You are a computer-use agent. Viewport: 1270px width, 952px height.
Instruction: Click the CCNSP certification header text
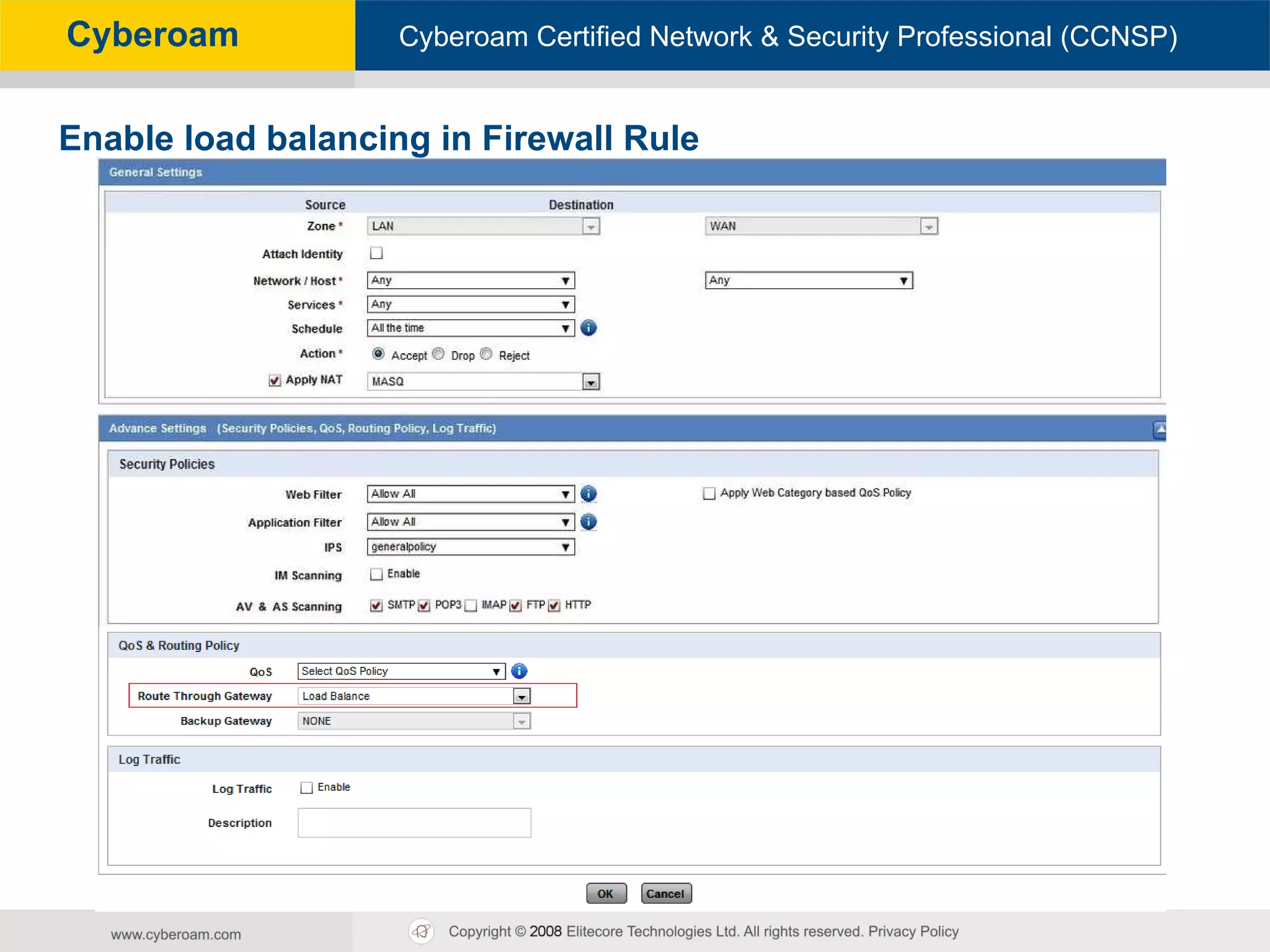788,37
